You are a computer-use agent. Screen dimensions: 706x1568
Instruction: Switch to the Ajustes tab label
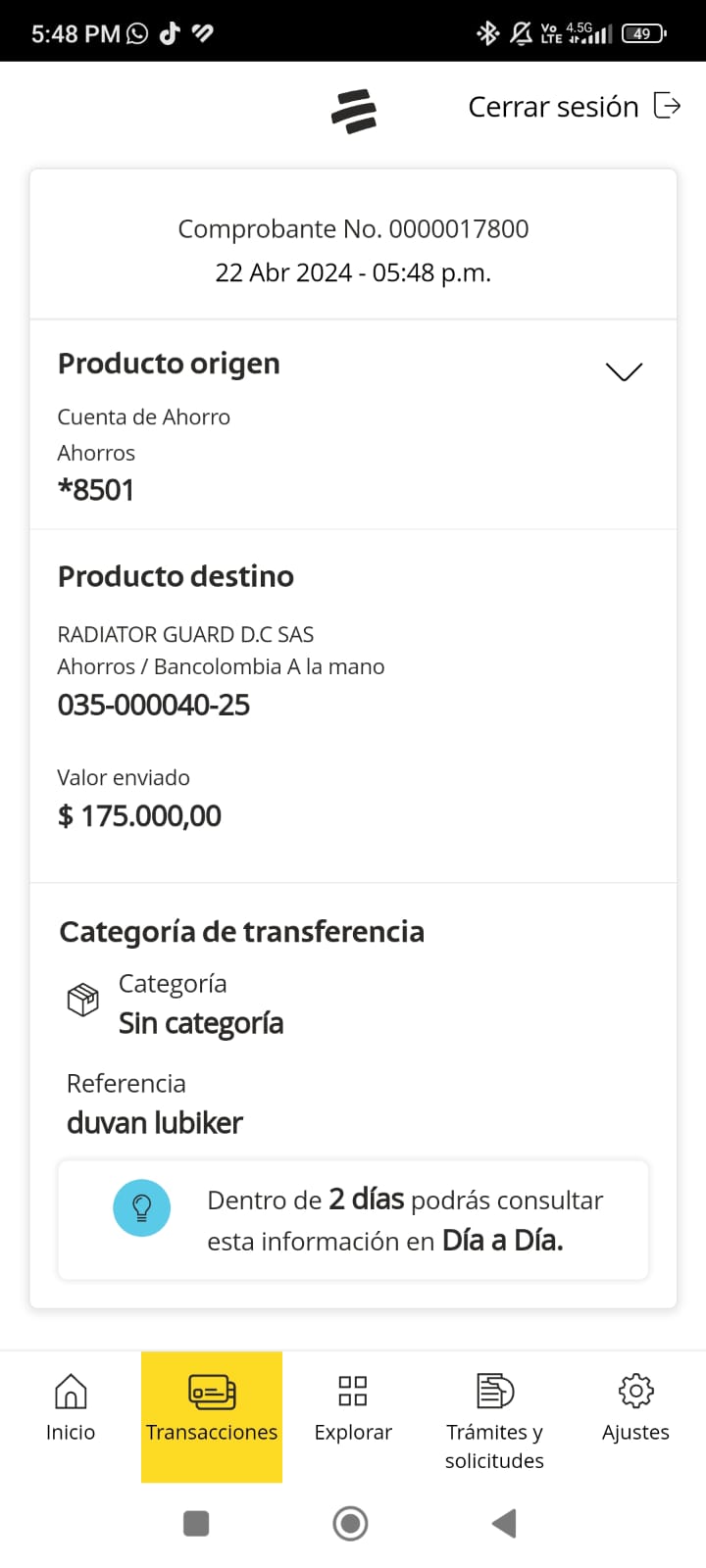click(635, 1433)
